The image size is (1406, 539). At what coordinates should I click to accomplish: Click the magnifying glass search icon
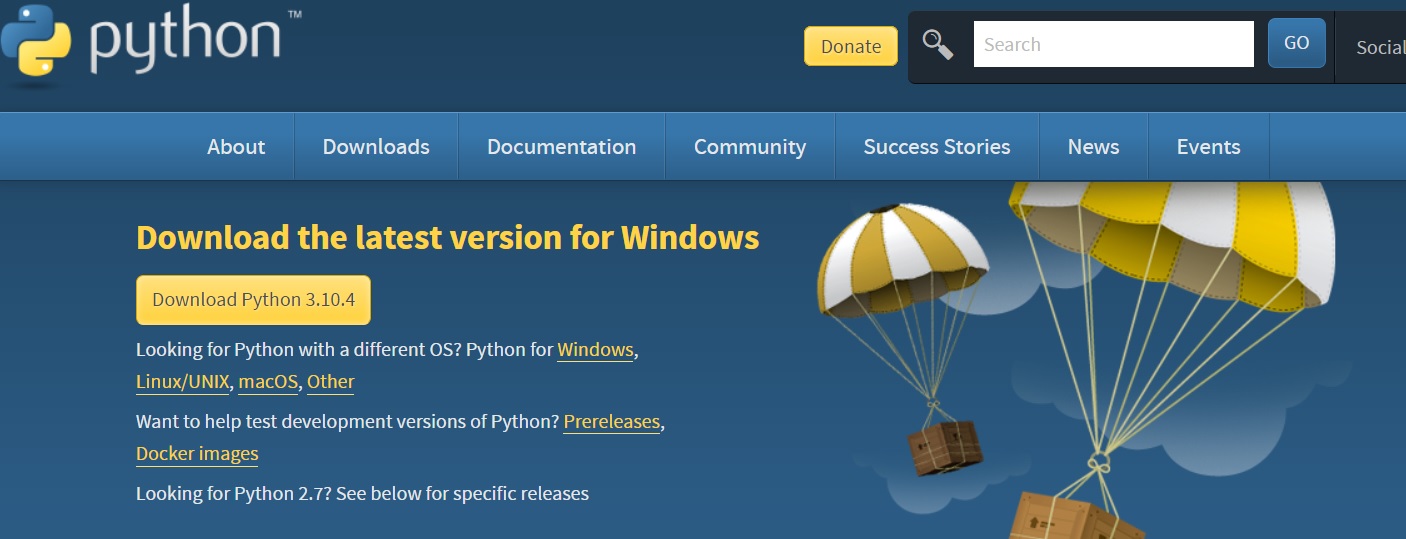tap(937, 45)
